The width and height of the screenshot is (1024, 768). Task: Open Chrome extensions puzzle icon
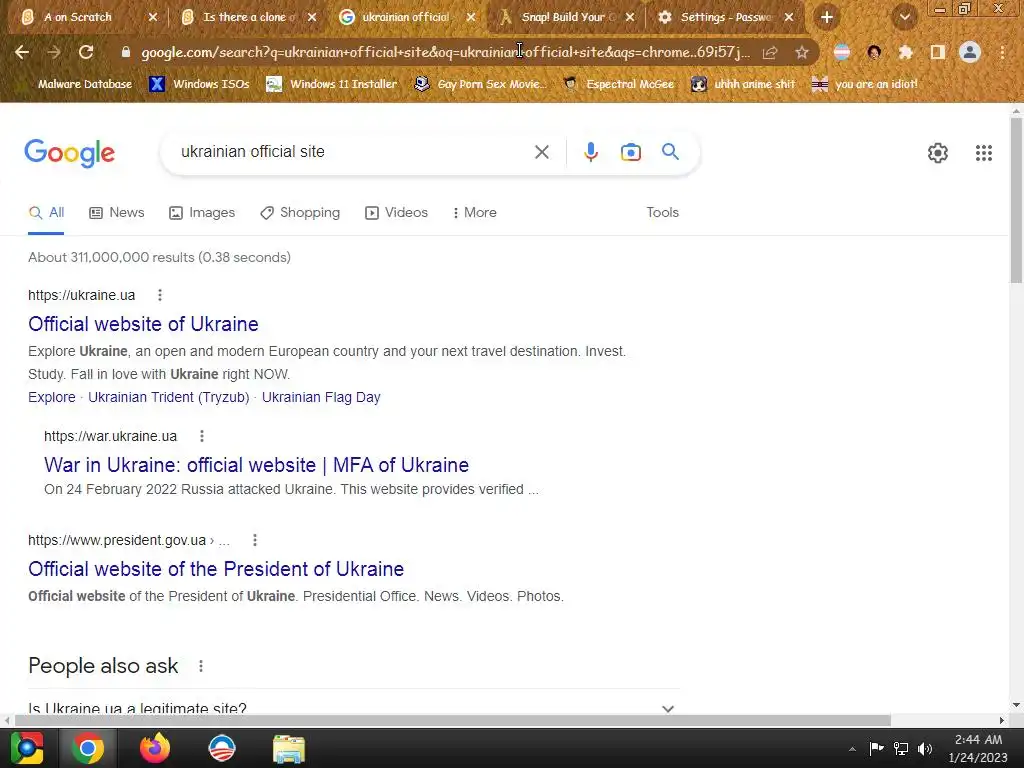(x=905, y=52)
